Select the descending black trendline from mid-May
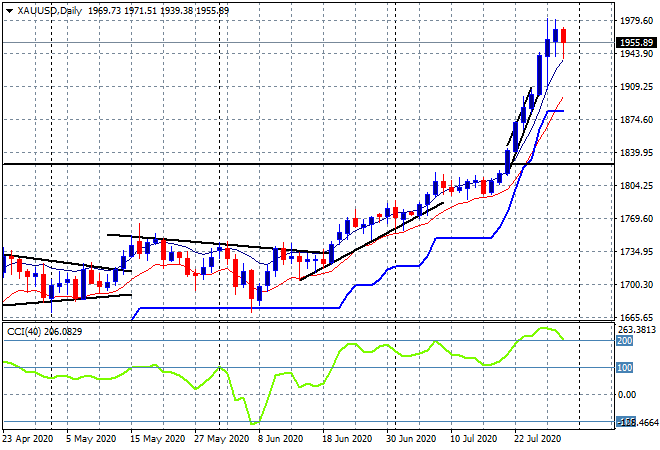The image size is (660, 450). (217, 244)
